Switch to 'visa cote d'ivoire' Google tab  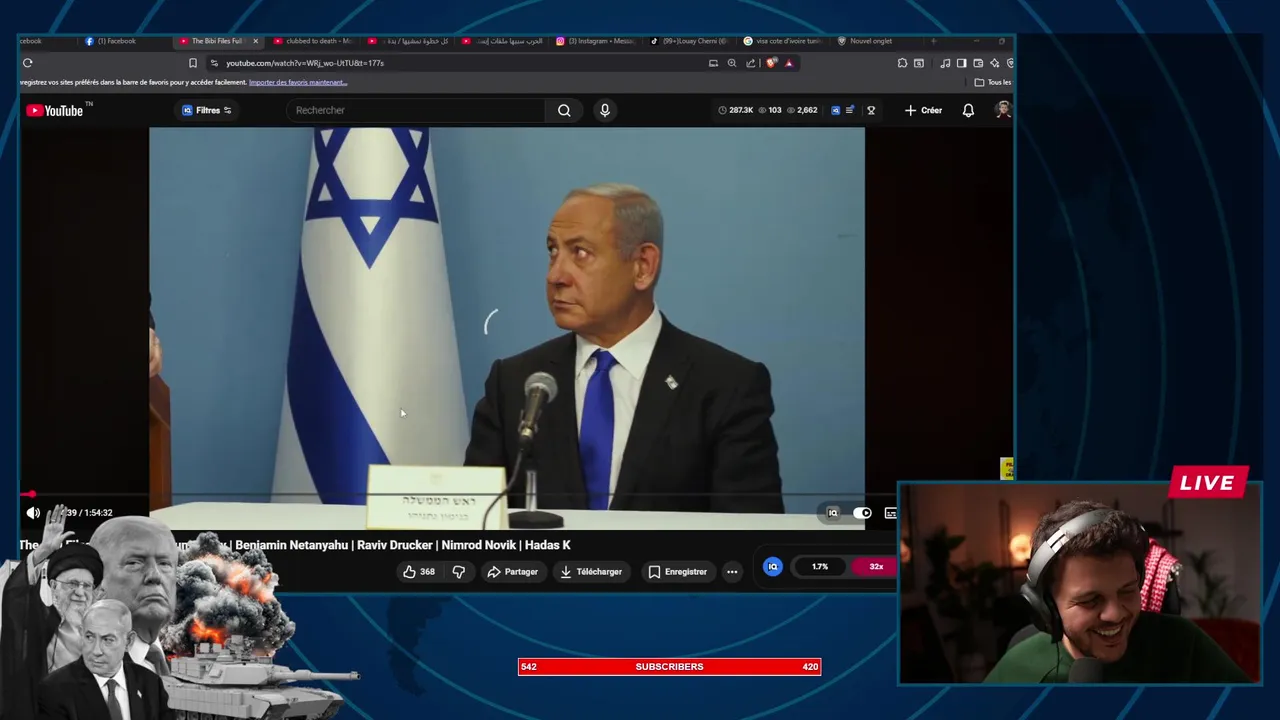click(x=783, y=41)
